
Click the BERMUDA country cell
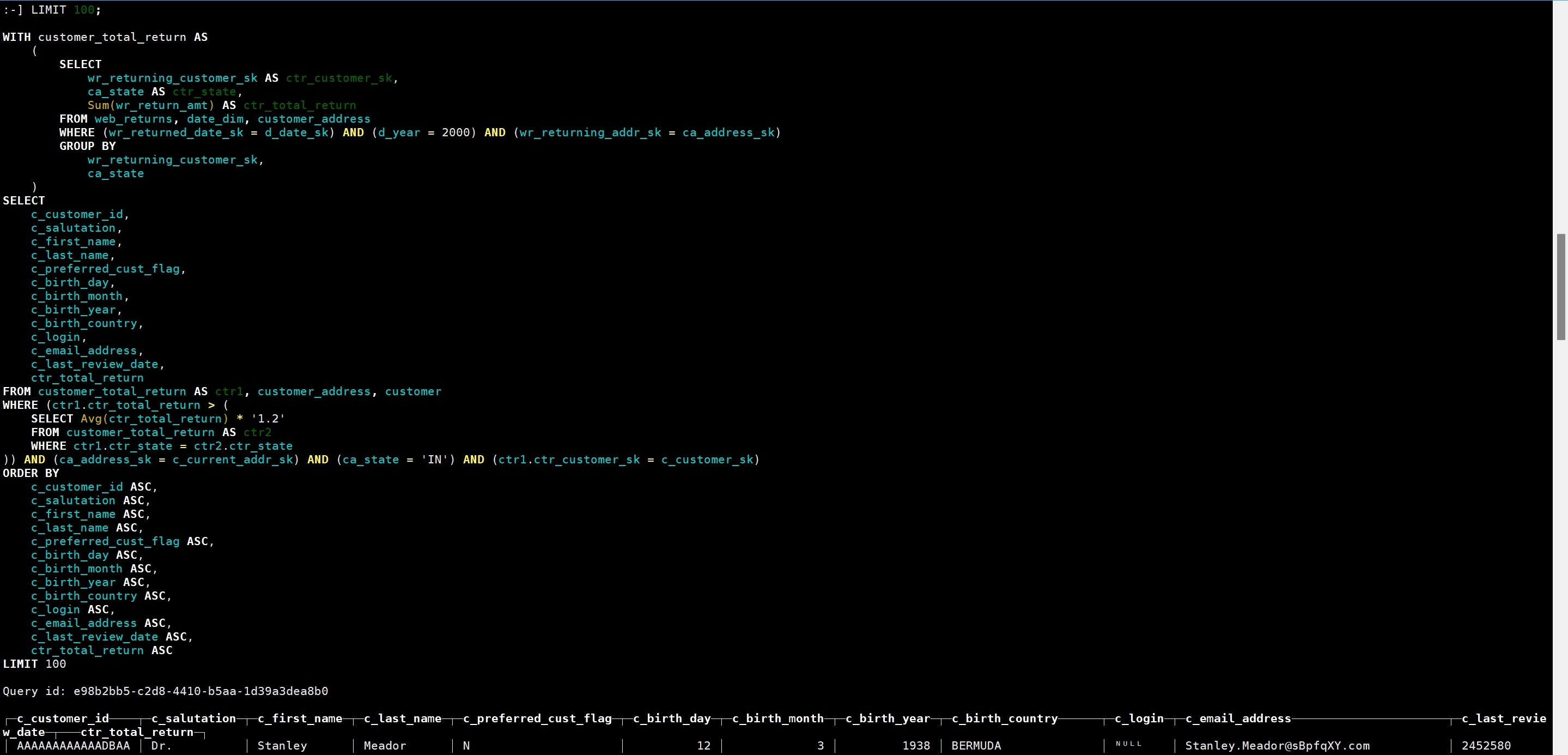[976, 746]
